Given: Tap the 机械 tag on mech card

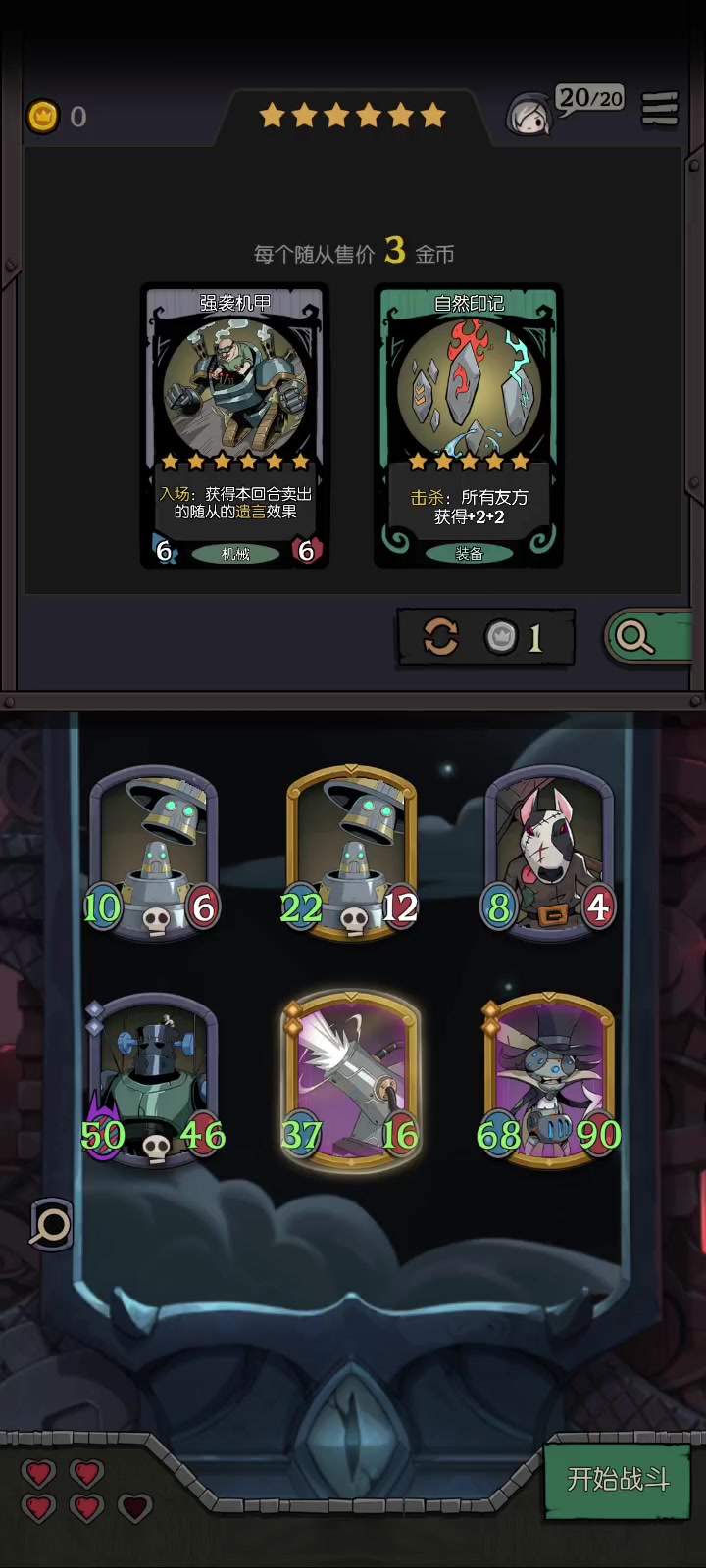Looking at the screenshot, I should tap(235, 554).
